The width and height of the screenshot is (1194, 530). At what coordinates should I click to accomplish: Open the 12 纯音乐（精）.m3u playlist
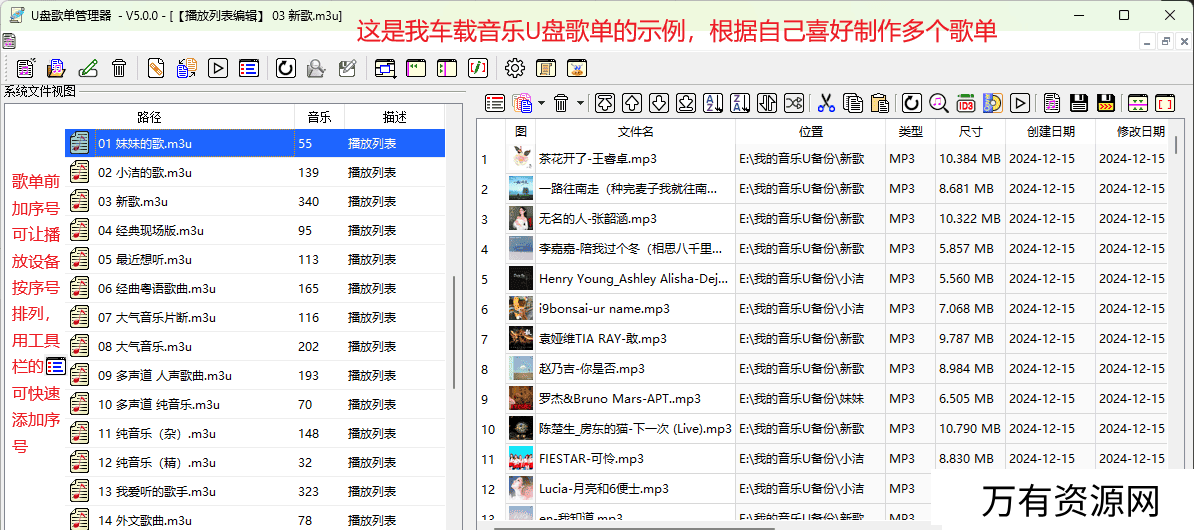click(x=156, y=462)
